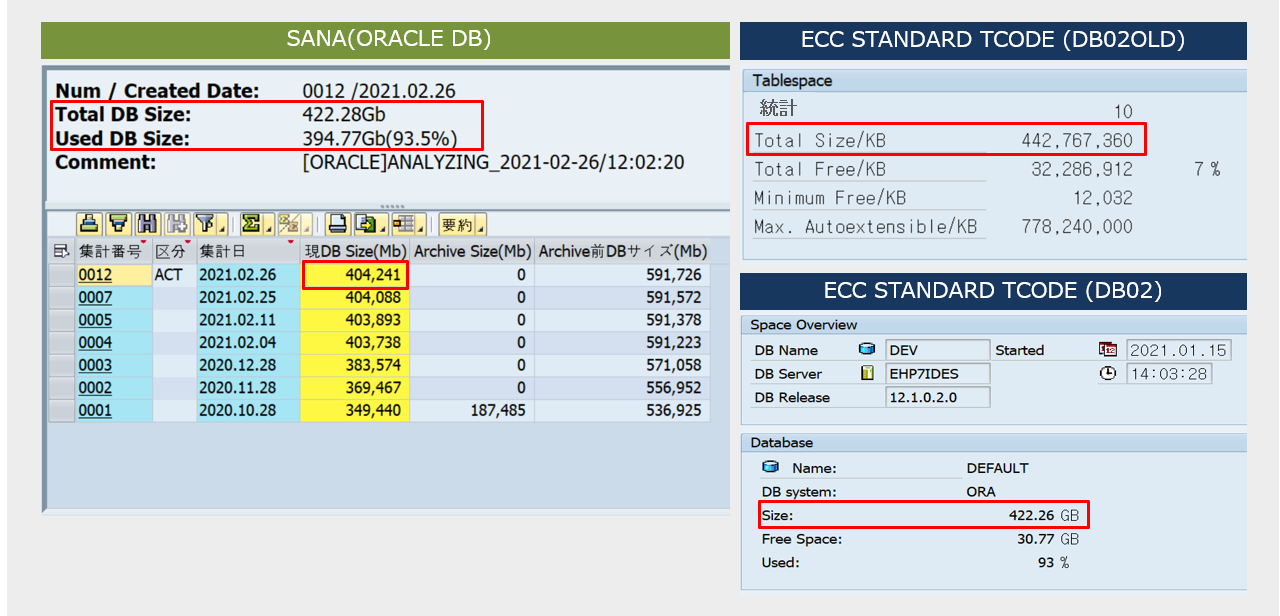Click the 404,241 DB size cell

pos(354,275)
